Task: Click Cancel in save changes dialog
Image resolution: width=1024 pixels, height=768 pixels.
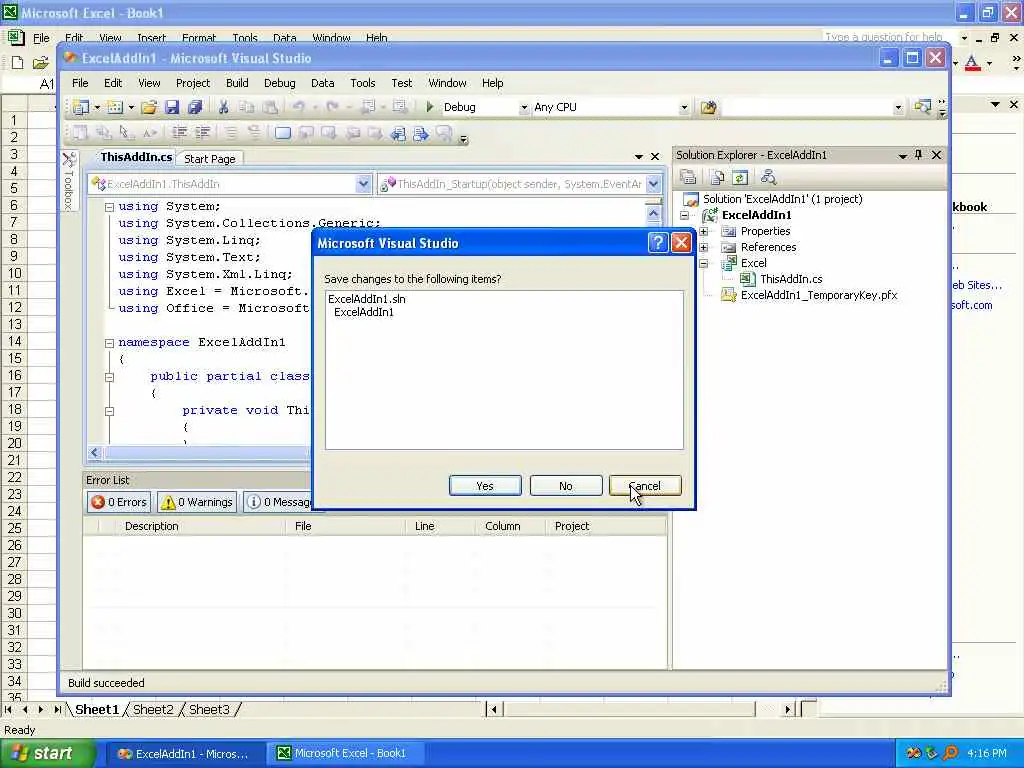Action: [645, 486]
